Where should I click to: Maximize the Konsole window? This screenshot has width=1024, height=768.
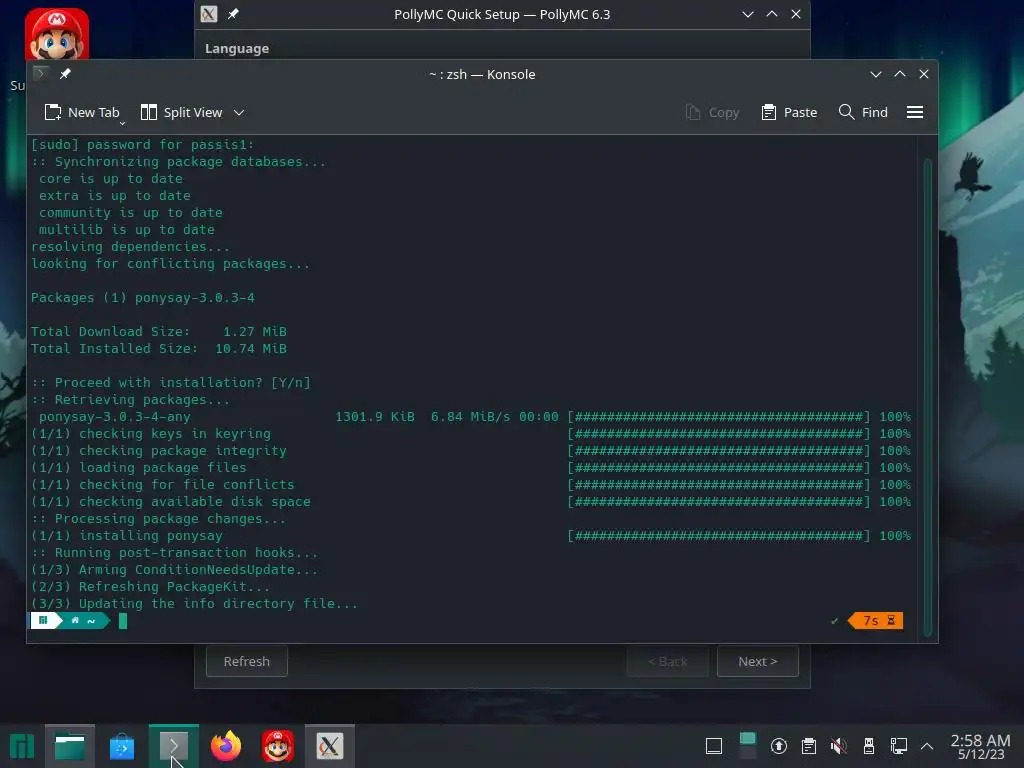[x=900, y=74]
